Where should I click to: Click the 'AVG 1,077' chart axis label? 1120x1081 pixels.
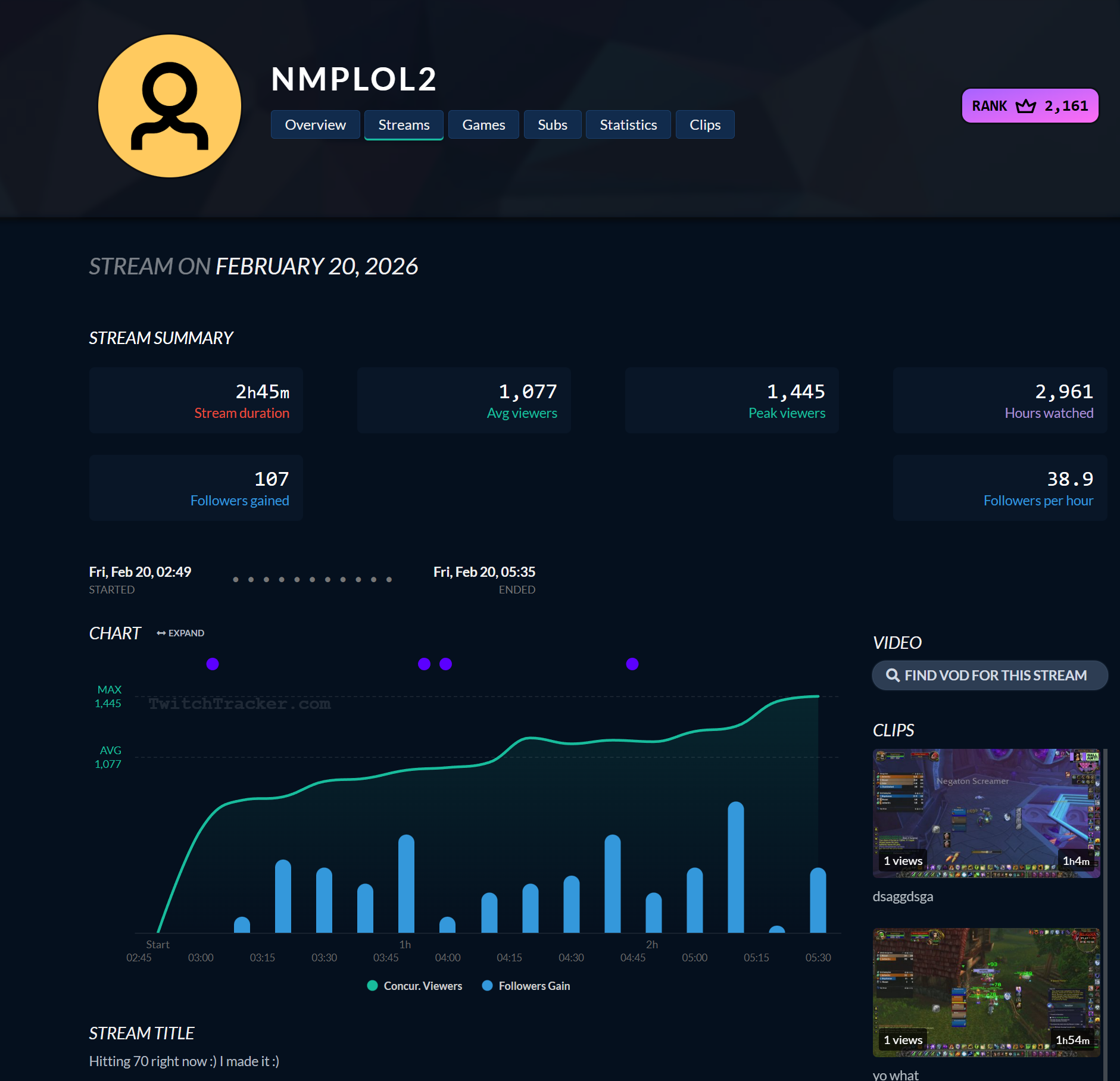[108, 757]
